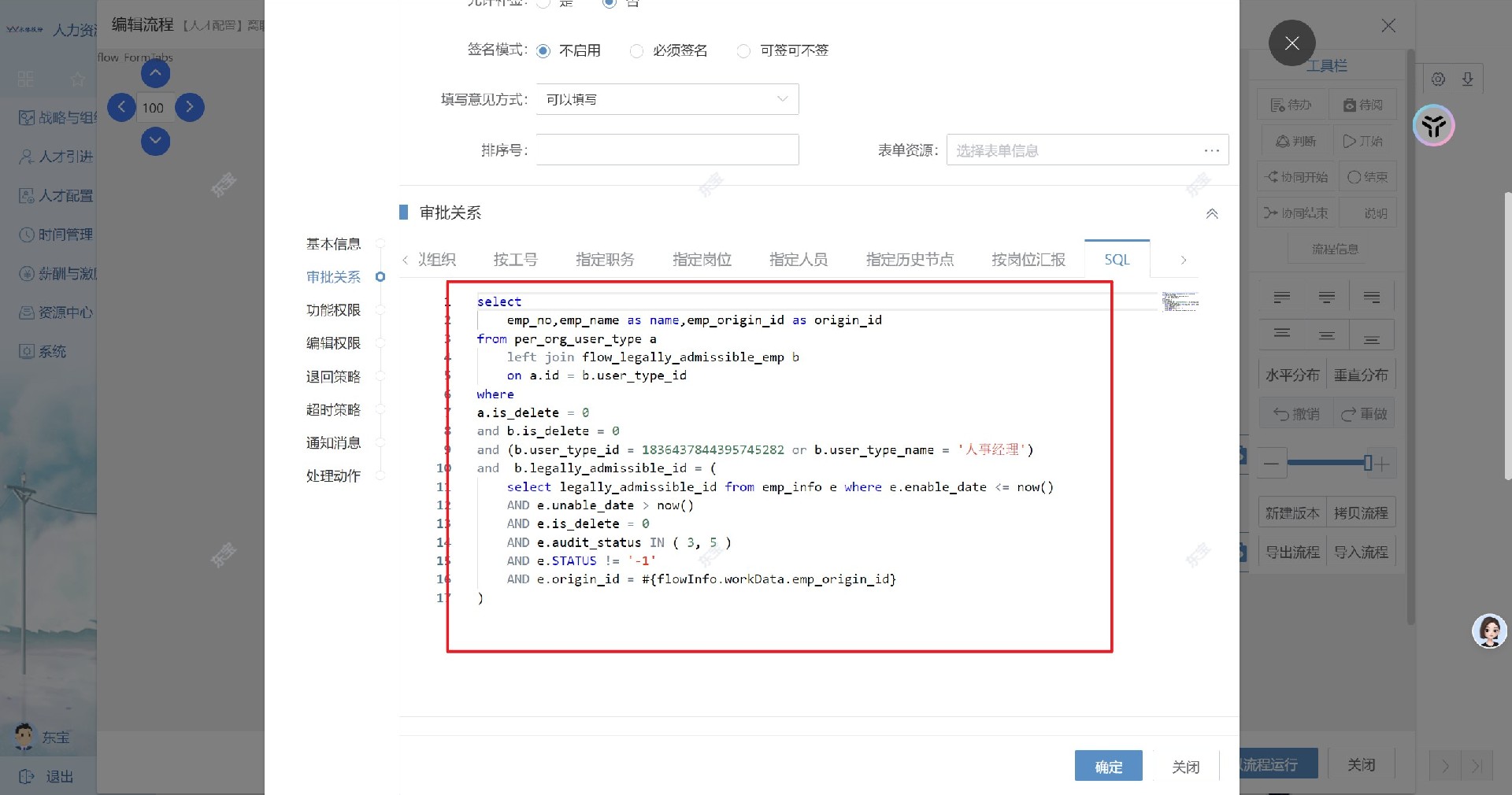Click the left arrow pan button
Screen dimensions: 1512x795
click(121, 107)
